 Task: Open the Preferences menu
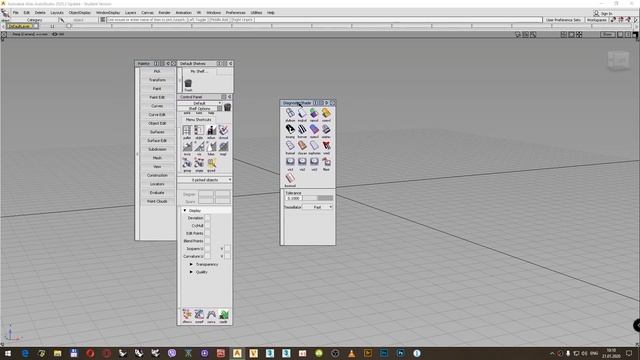click(x=236, y=13)
